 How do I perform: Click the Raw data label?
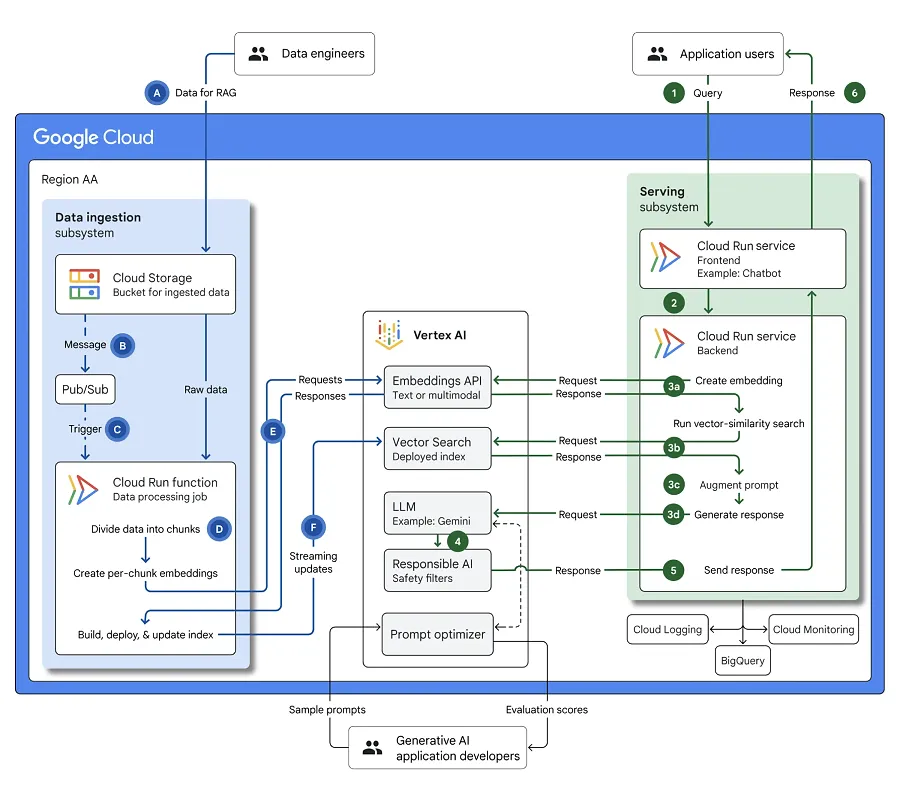pos(205,389)
